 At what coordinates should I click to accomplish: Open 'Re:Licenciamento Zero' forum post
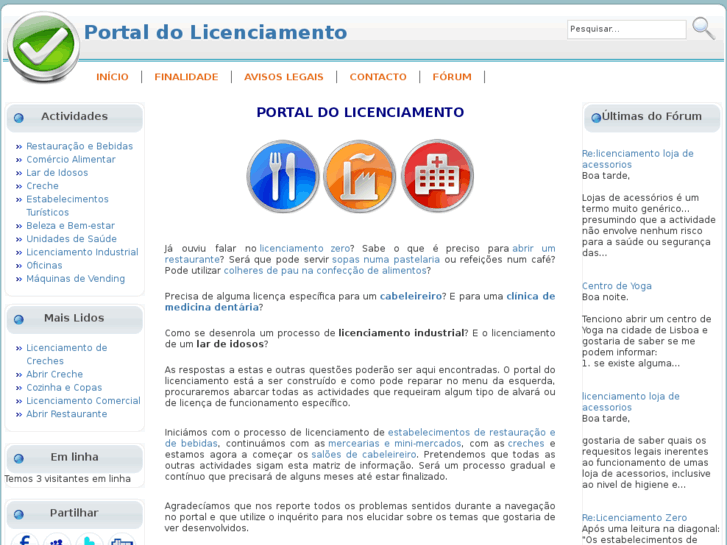[634, 518]
